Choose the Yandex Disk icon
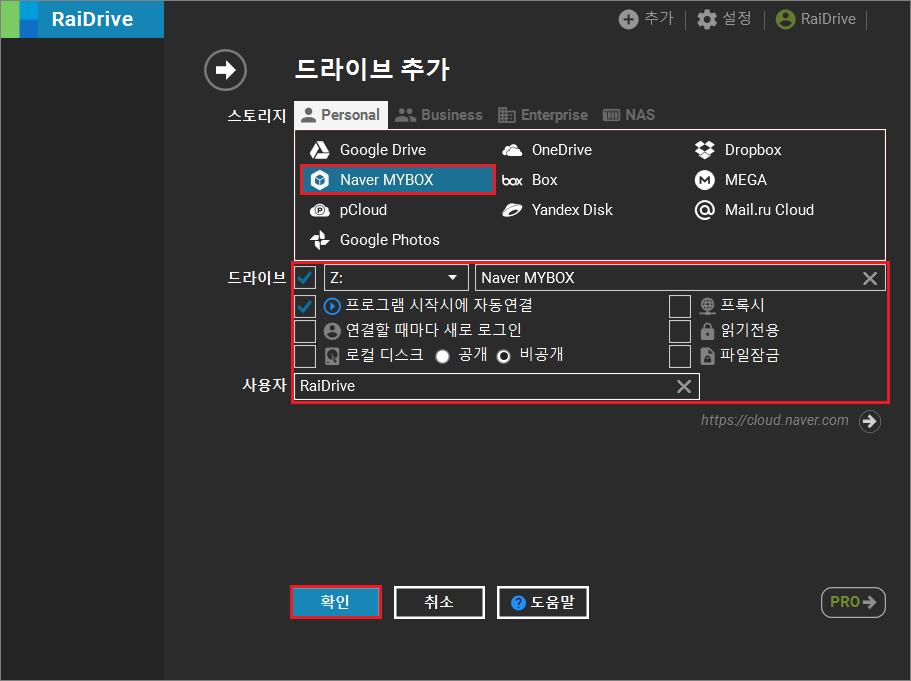 [x=512, y=210]
